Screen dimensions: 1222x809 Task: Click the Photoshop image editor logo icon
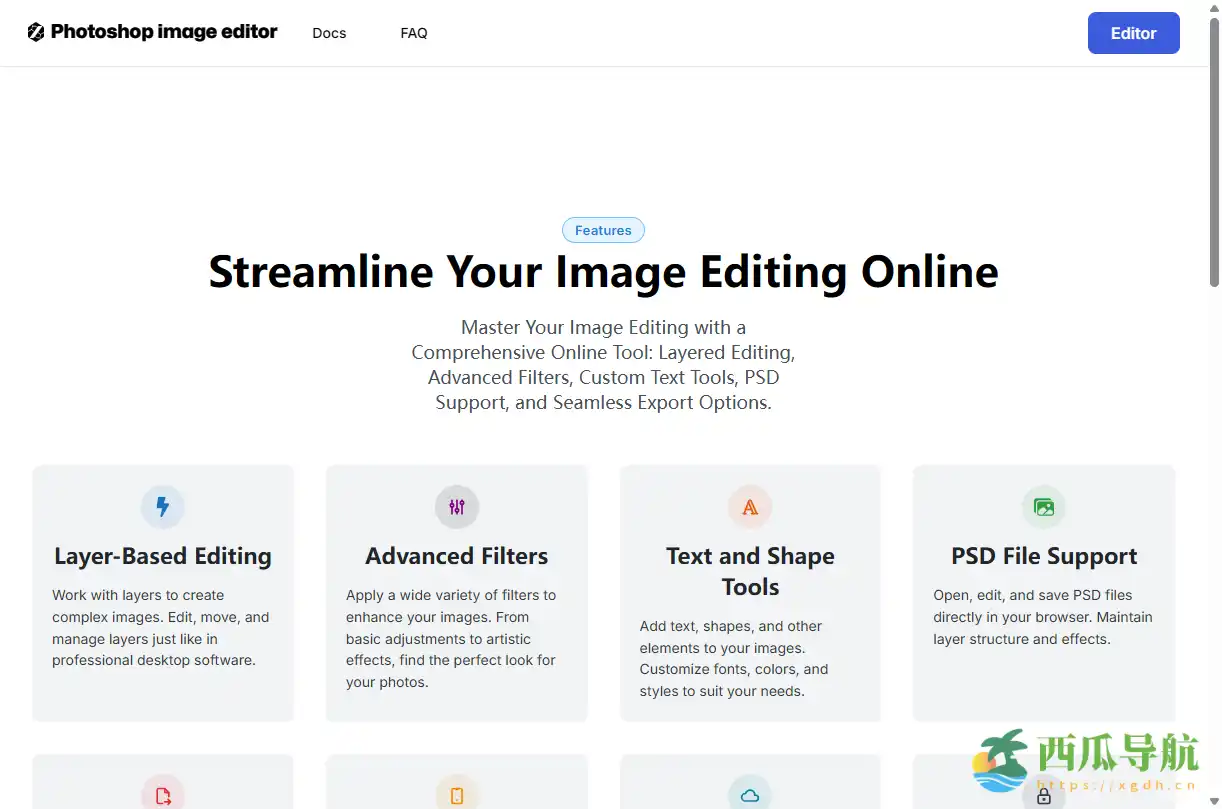pyautogui.click(x=36, y=32)
